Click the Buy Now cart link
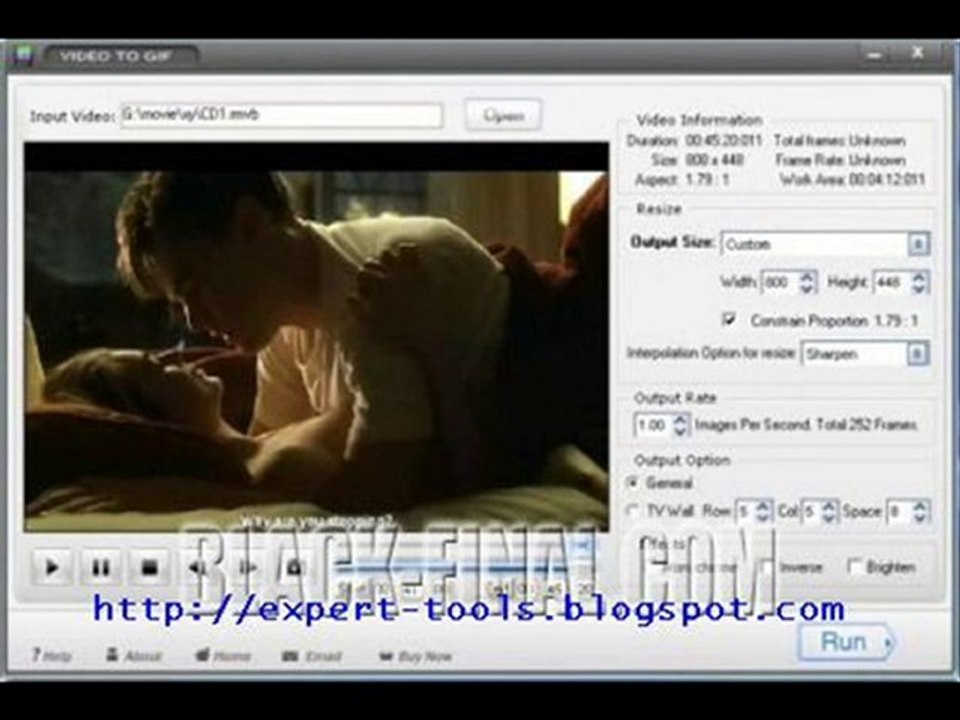960x720 pixels. coord(416,656)
